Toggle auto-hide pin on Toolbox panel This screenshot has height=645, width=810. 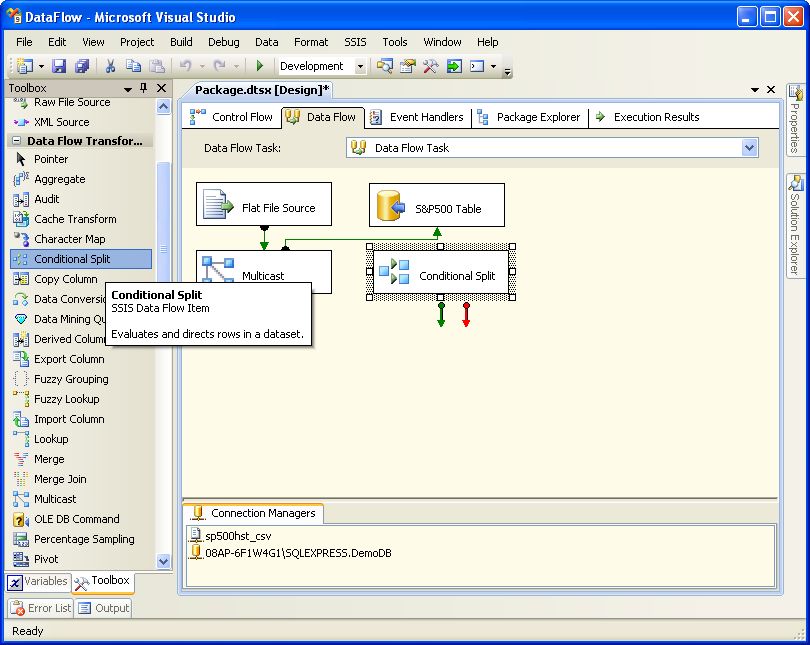point(143,89)
